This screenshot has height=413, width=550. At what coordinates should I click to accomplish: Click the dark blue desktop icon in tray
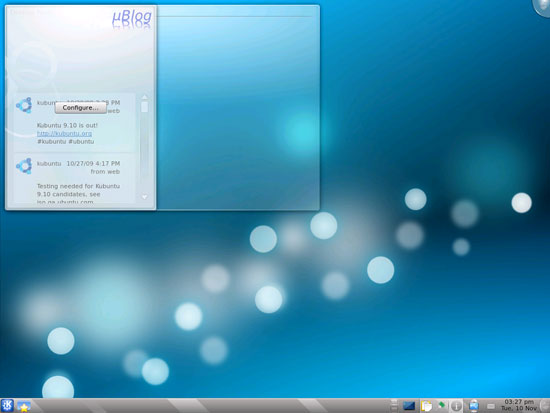(x=409, y=406)
